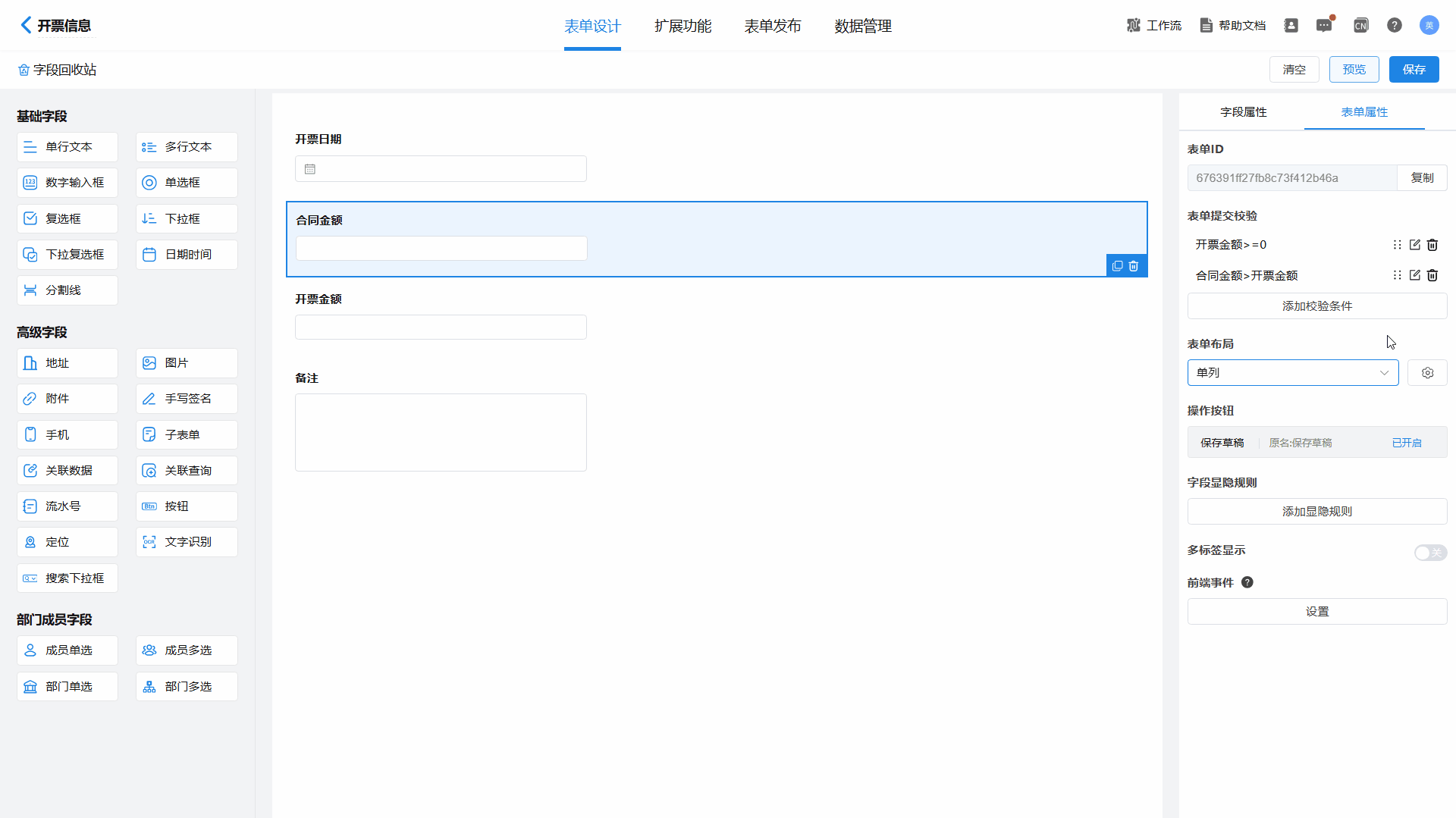This screenshot has height=818, width=1456.
Task: Click drag handle of 开票金额>=0 rule
Action: pyautogui.click(x=1397, y=245)
